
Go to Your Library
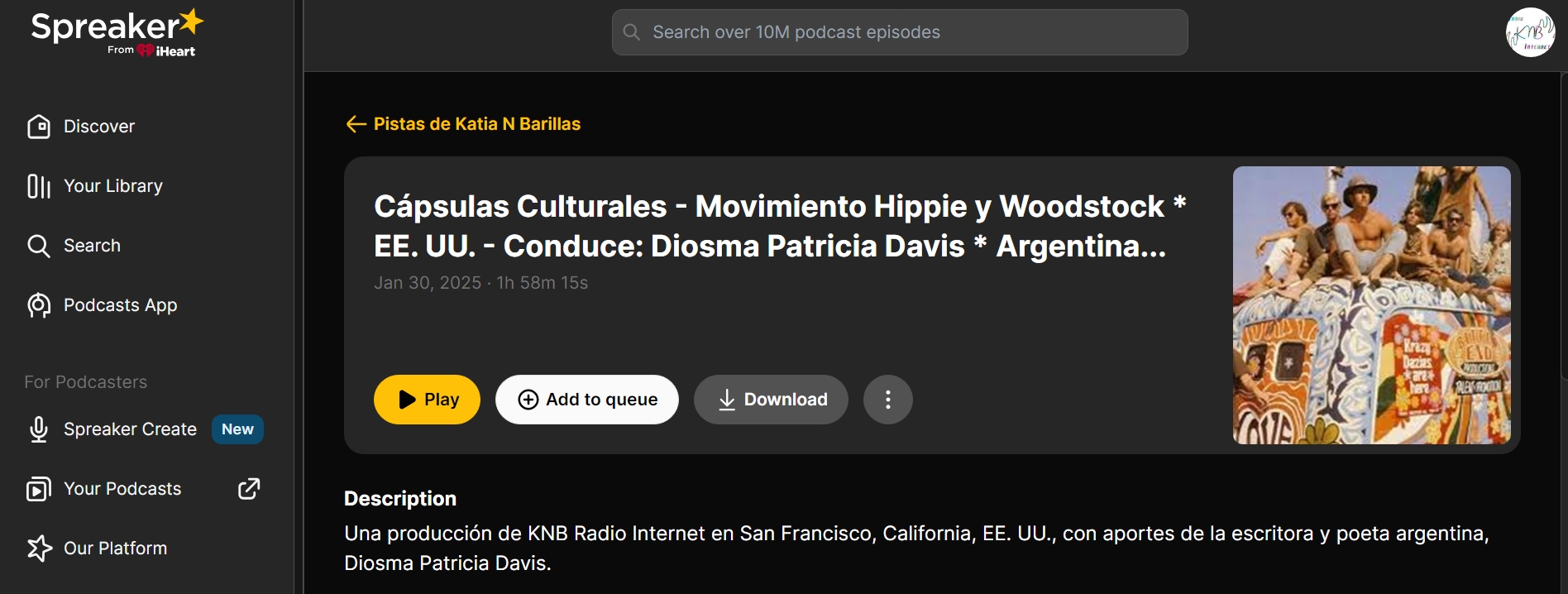[x=95, y=186]
